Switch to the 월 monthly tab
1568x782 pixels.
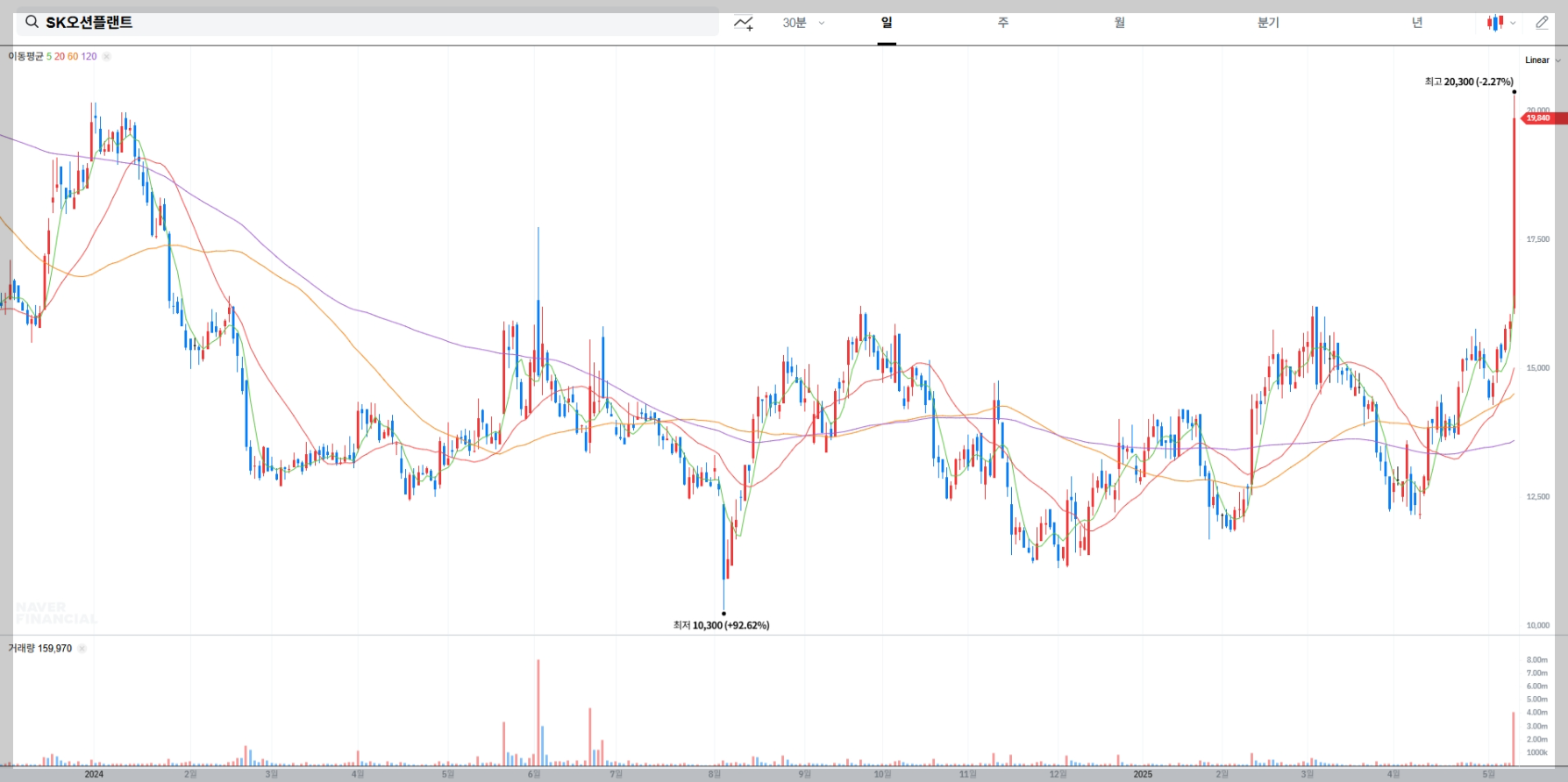tap(1120, 23)
